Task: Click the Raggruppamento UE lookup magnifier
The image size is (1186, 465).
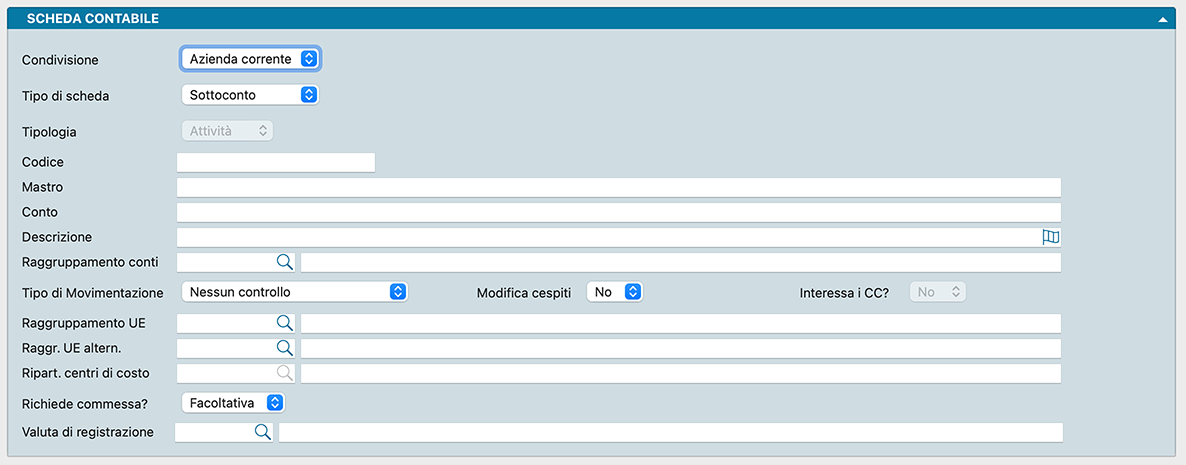Action: [x=284, y=323]
